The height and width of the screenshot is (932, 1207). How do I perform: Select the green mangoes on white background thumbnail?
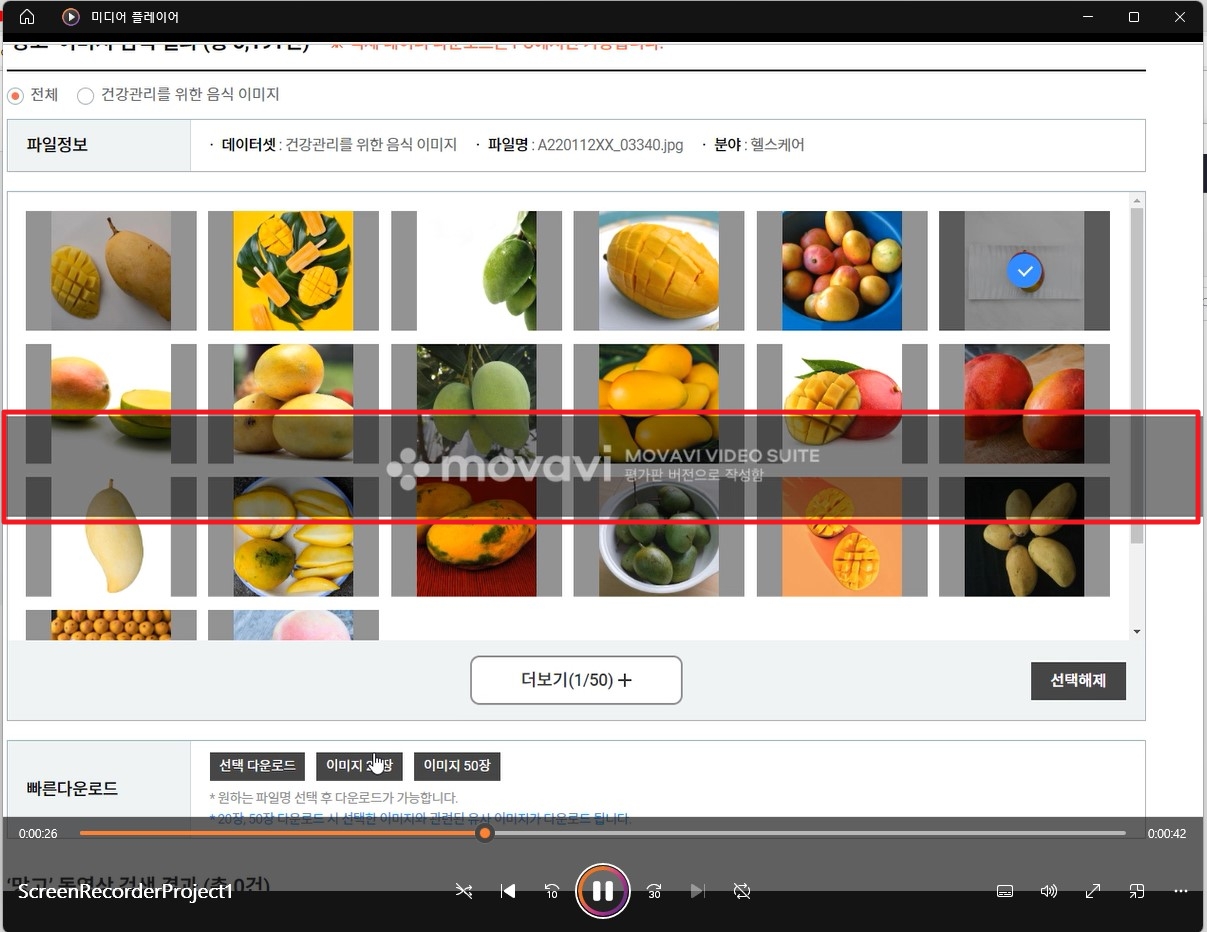(x=476, y=271)
